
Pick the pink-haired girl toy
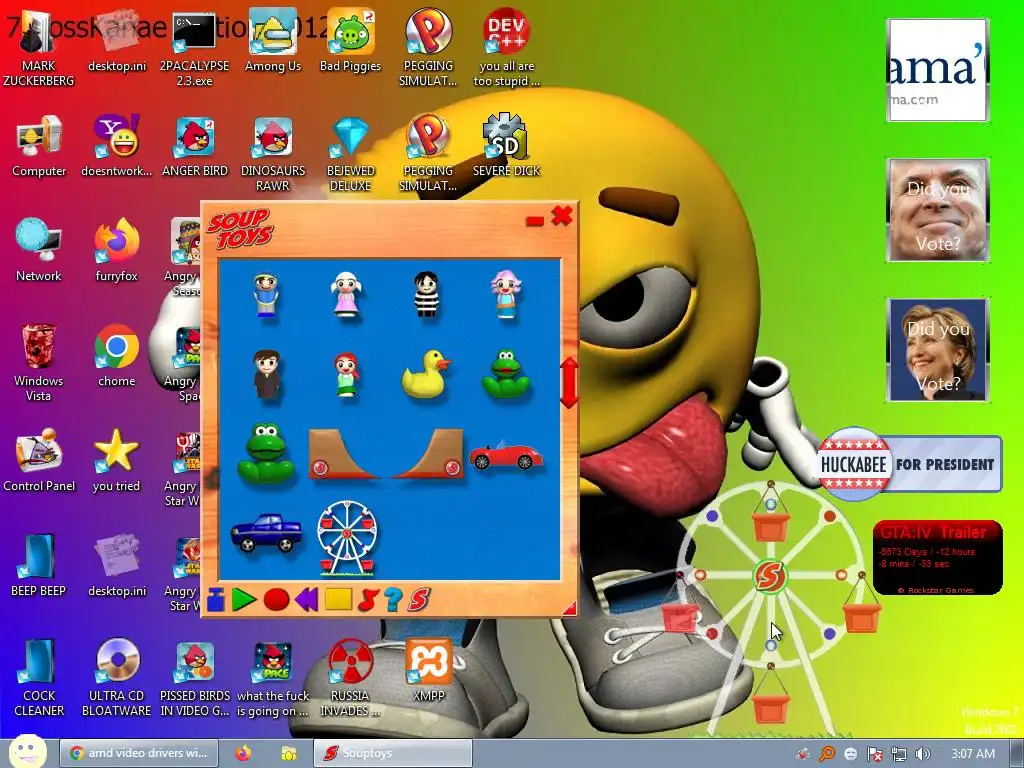(x=506, y=295)
